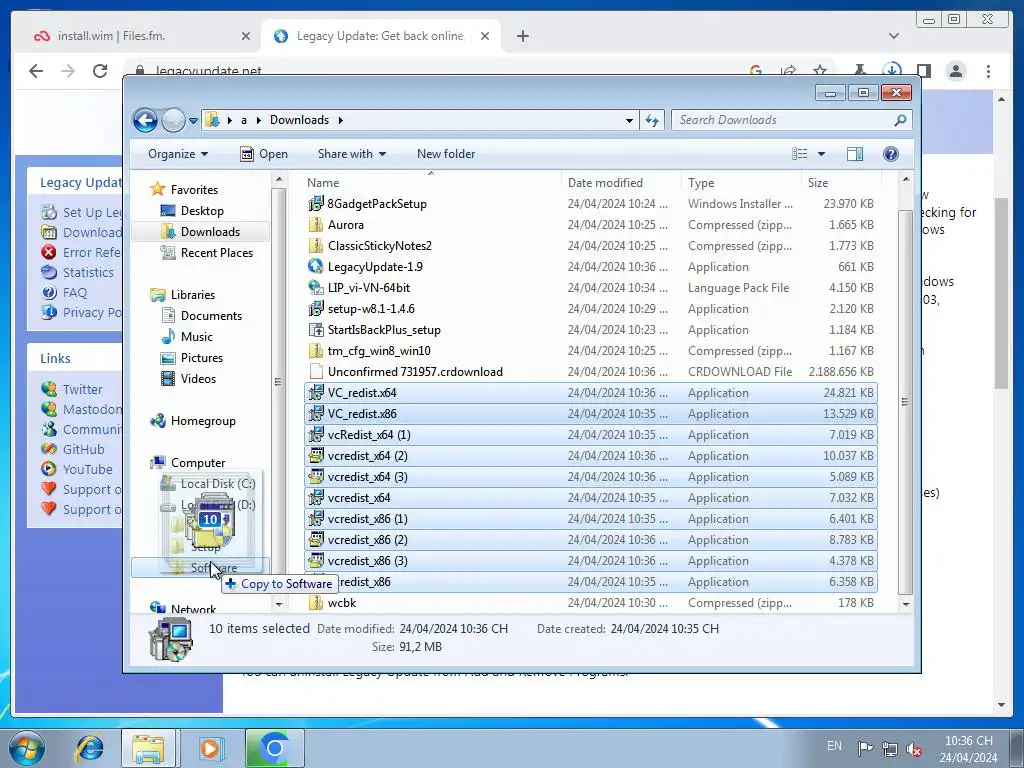Open Libraries in navigation pane
This screenshot has width=1024, height=768.
193,295
